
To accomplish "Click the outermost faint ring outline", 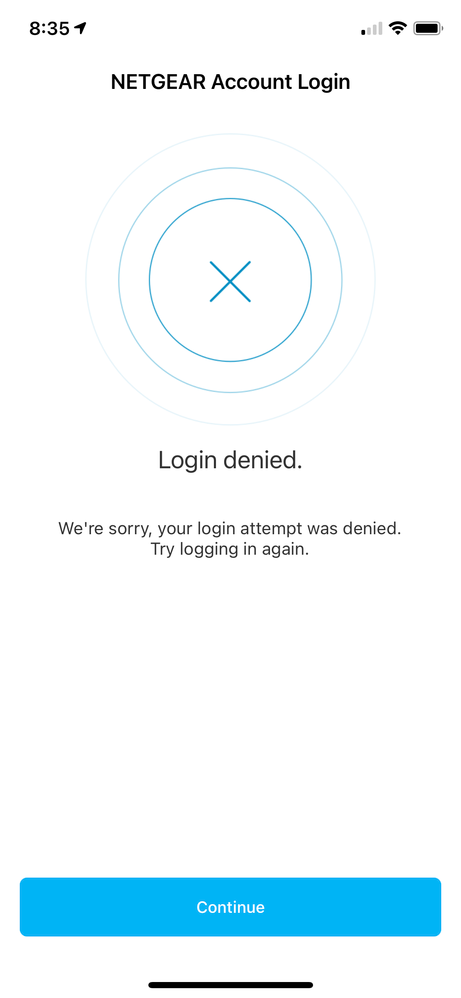I will click(230, 135).
